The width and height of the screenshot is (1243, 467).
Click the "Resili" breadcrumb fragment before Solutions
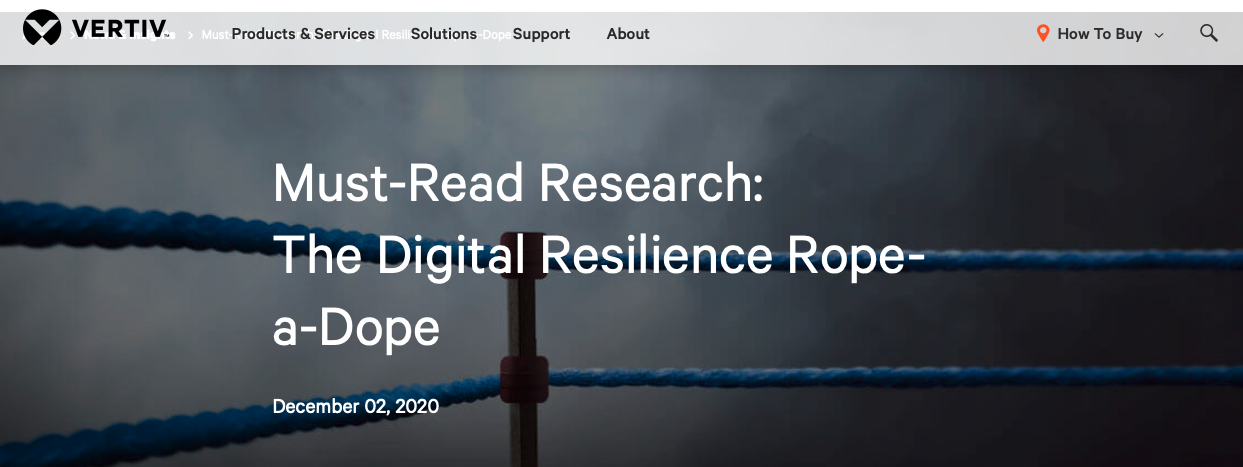point(394,34)
